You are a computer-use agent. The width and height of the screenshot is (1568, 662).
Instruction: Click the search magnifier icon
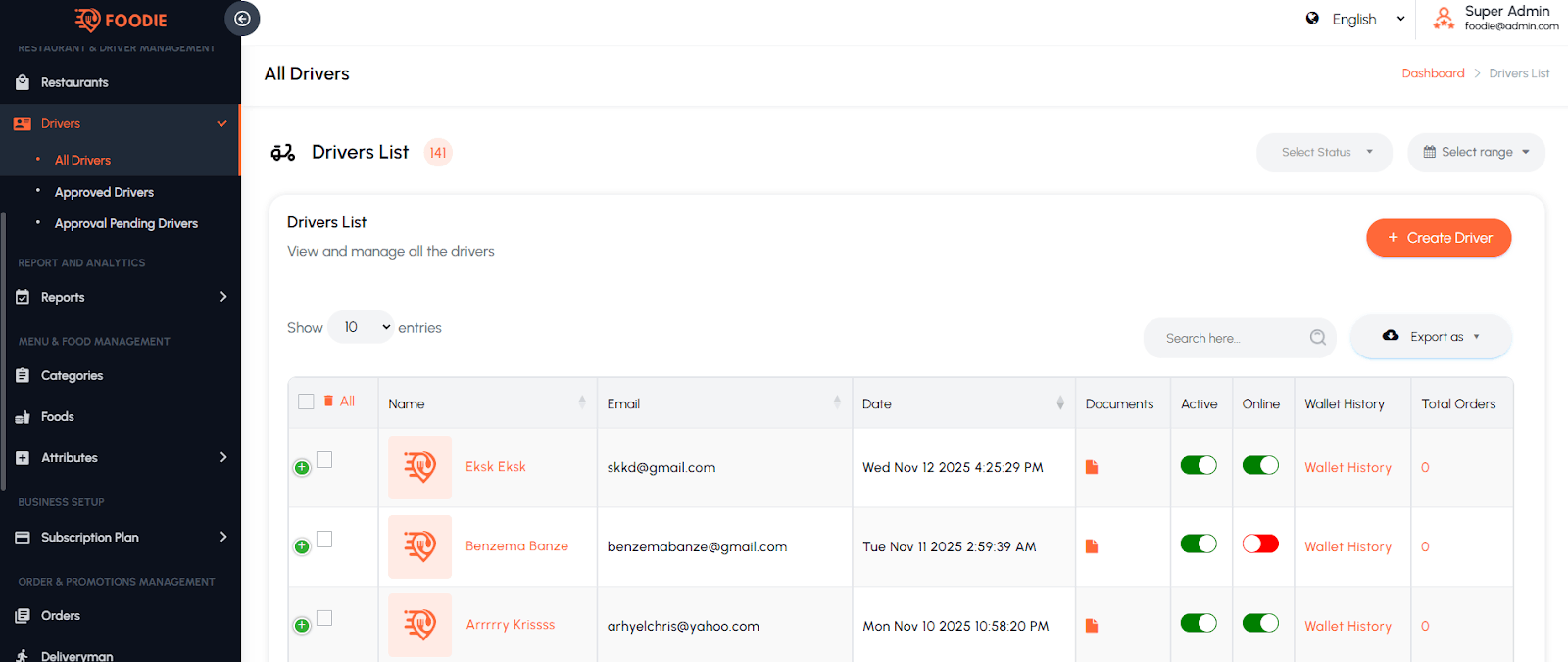[1318, 338]
